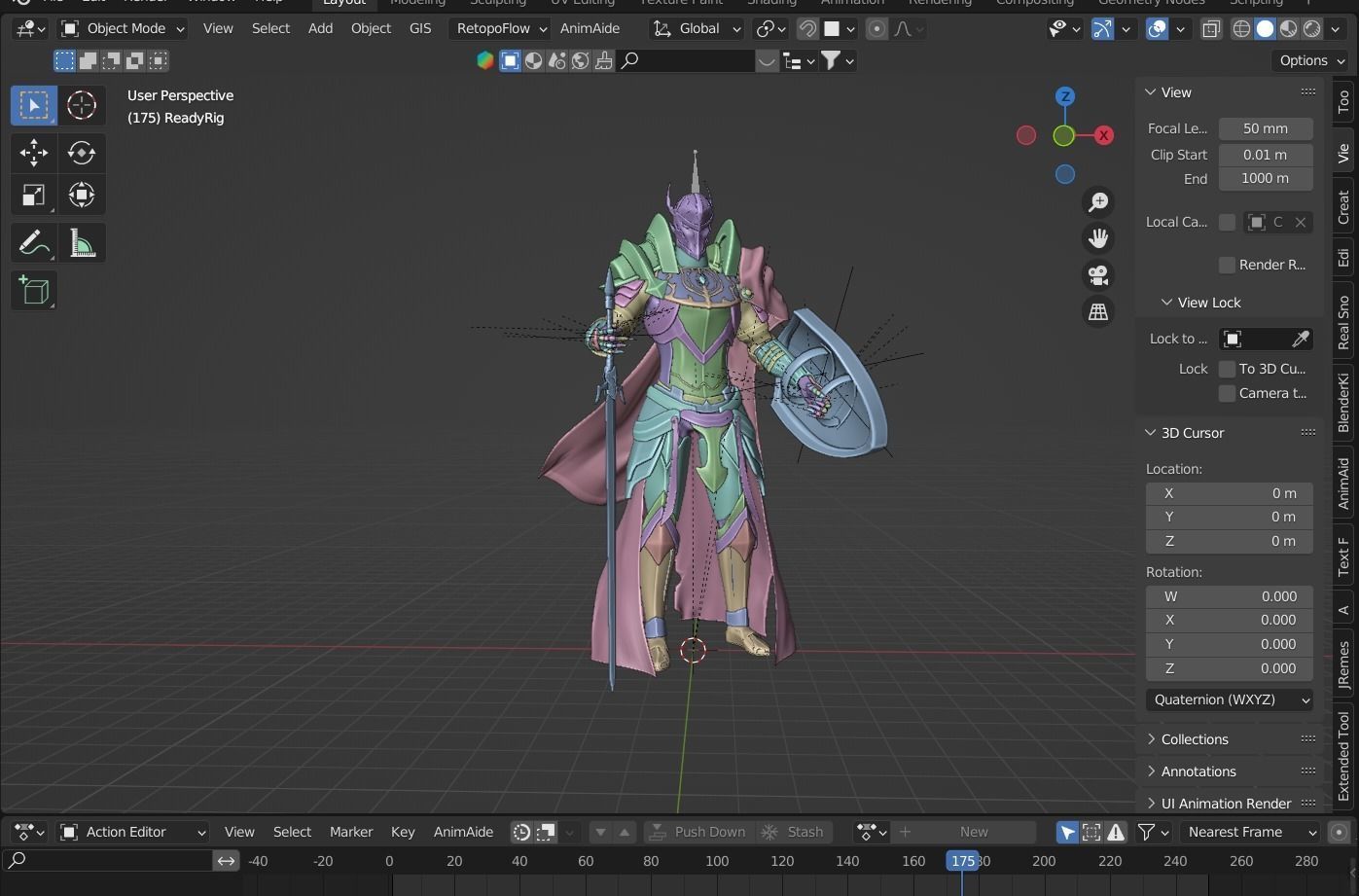Image resolution: width=1359 pixels, height=896 pixels.
Task: Toggle Only Show Errors warning filter
Action: [x=1116, y=832]
